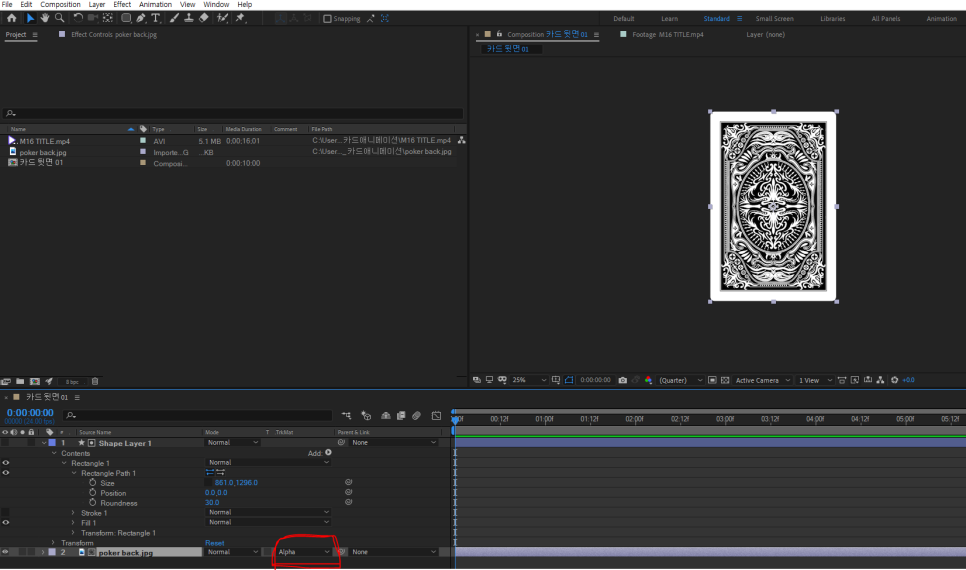The image size is (966, 570).
Task: Go to the Home screen icon
Action: point(12,18)
